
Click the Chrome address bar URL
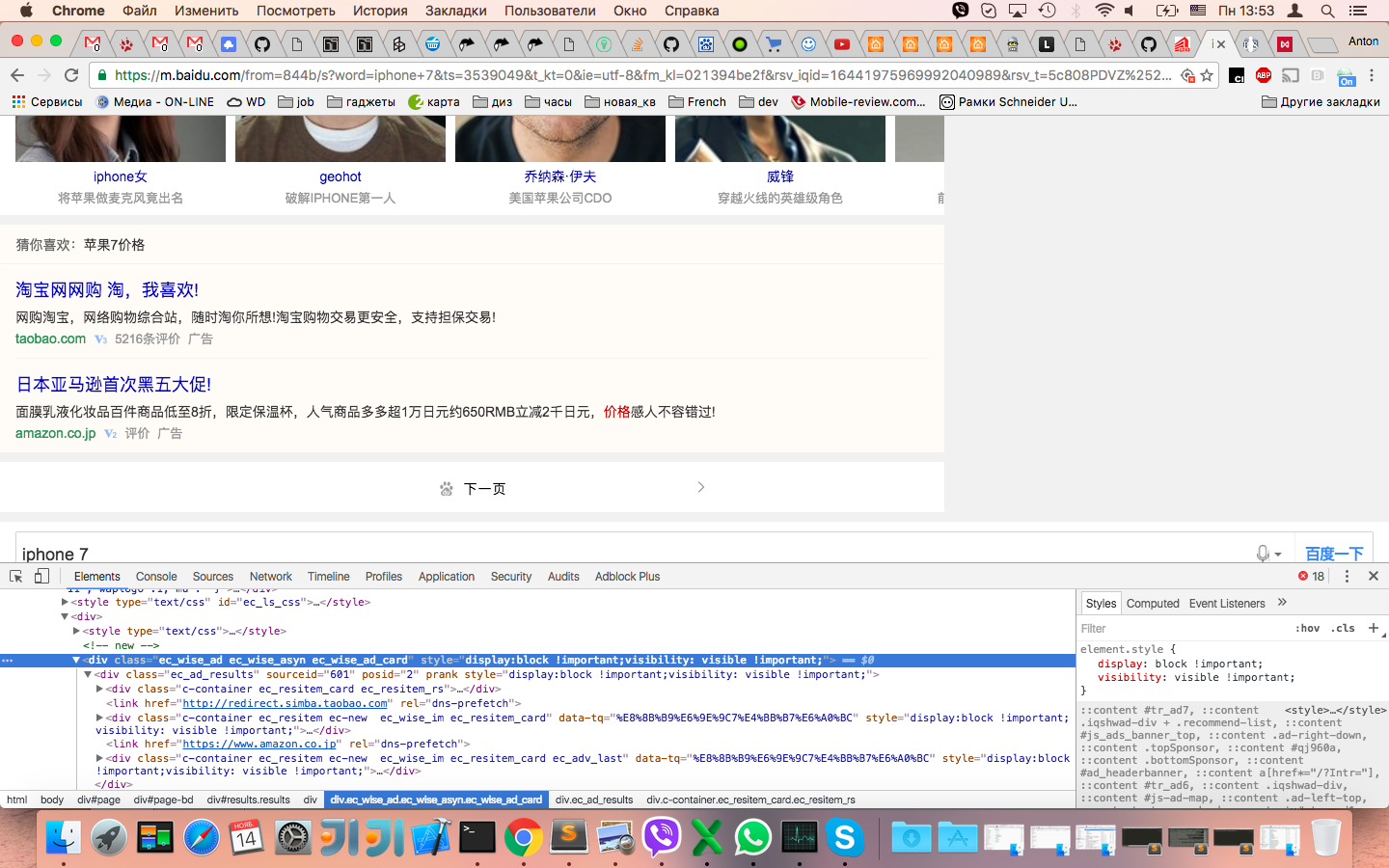[642, 75]
